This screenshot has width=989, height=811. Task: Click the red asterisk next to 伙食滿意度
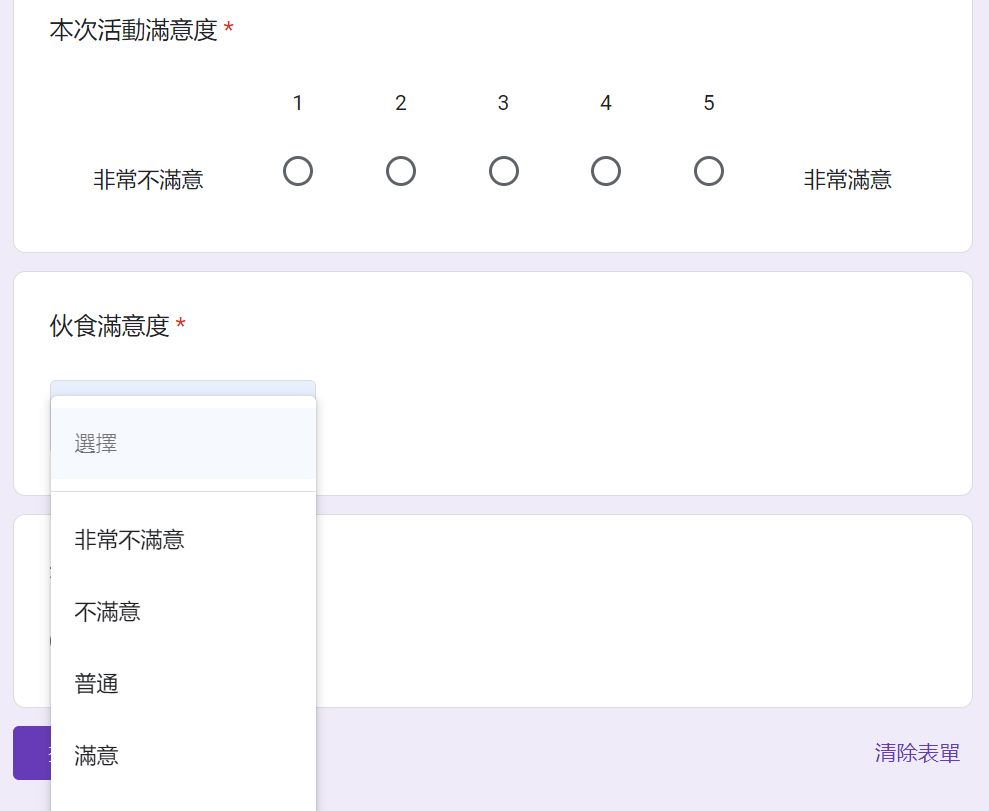(x=181, y=325)
